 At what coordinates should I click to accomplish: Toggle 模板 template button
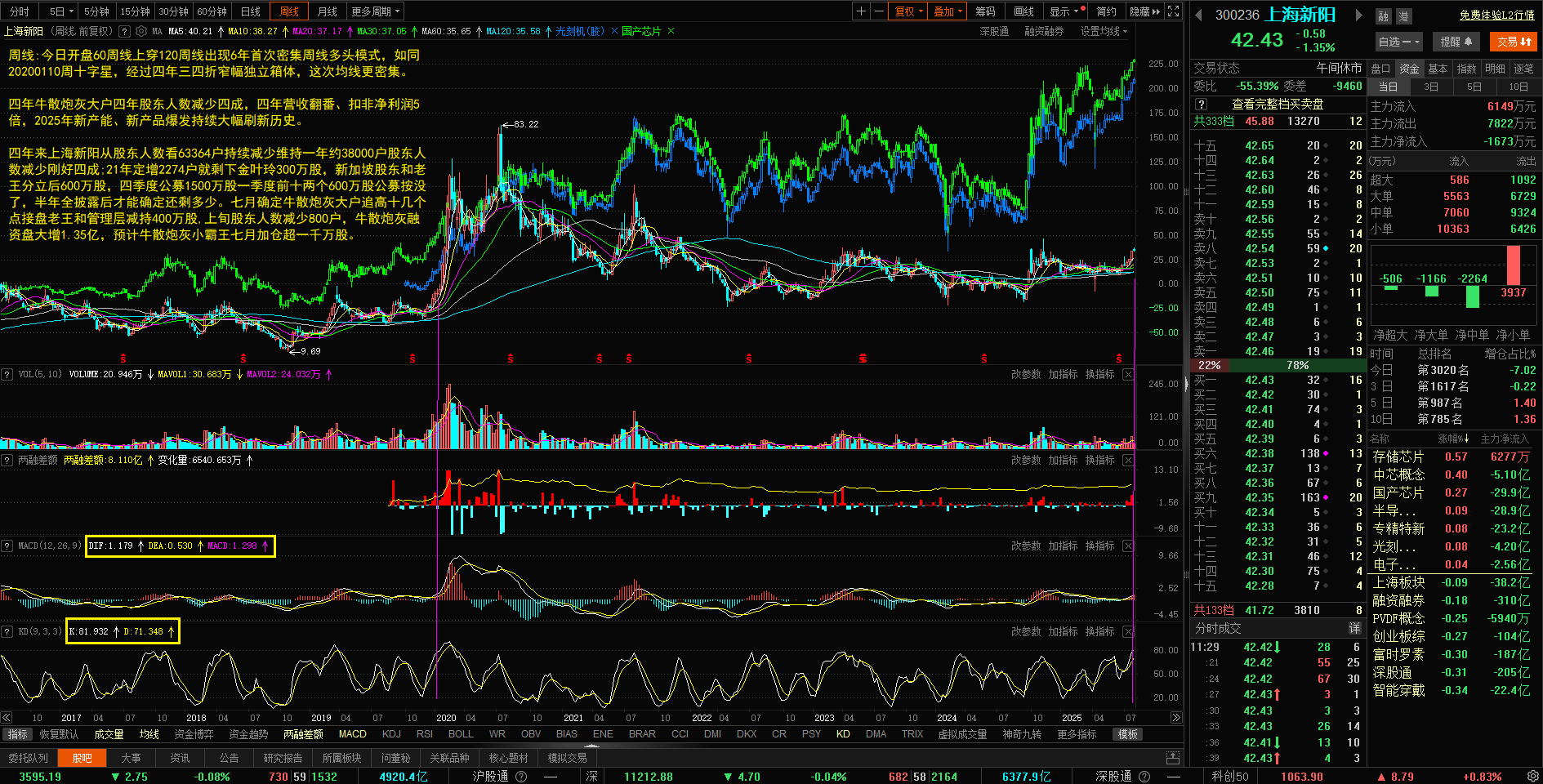coord(1128,734)
